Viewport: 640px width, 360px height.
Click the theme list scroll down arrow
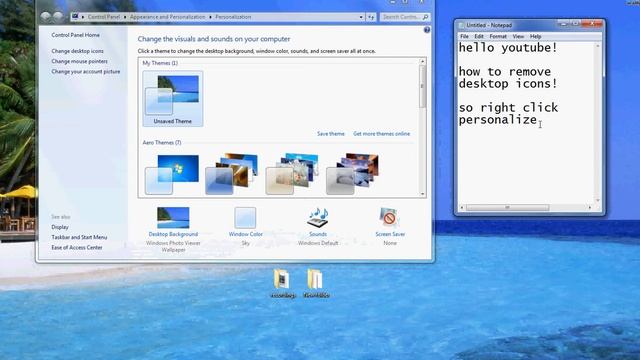pos(422,194)
